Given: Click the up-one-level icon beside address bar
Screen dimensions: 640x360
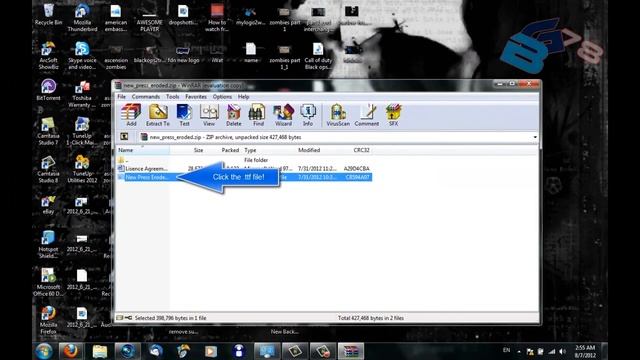Looking at the screenshot, I should pyautogui.click(x=124, y=137).
